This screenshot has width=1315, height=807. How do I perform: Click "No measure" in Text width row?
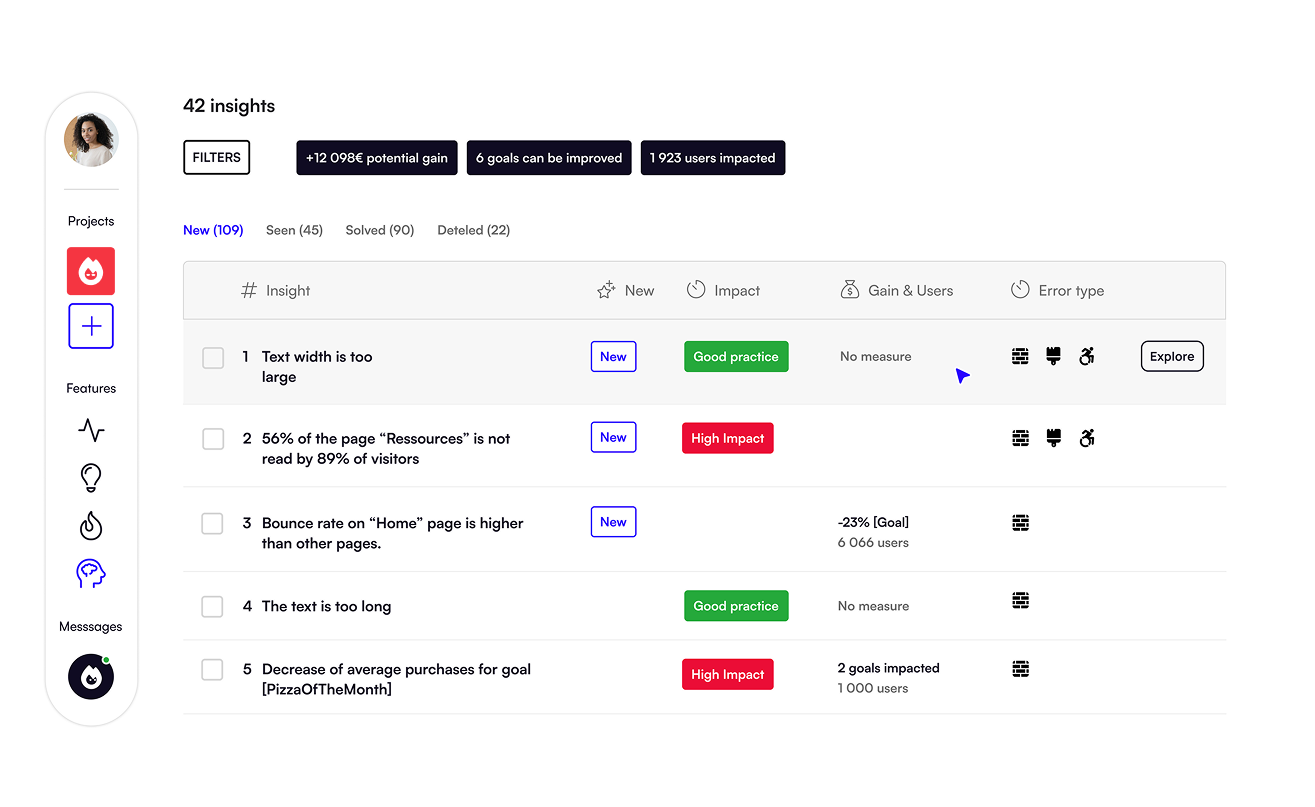[x=875, y=356]
